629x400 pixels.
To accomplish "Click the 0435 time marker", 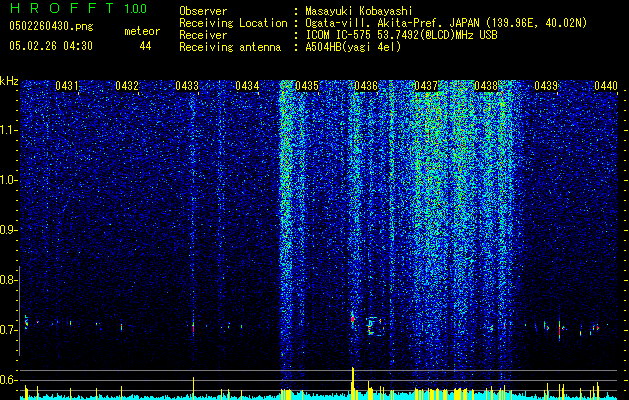I will (x=306, y=86).
